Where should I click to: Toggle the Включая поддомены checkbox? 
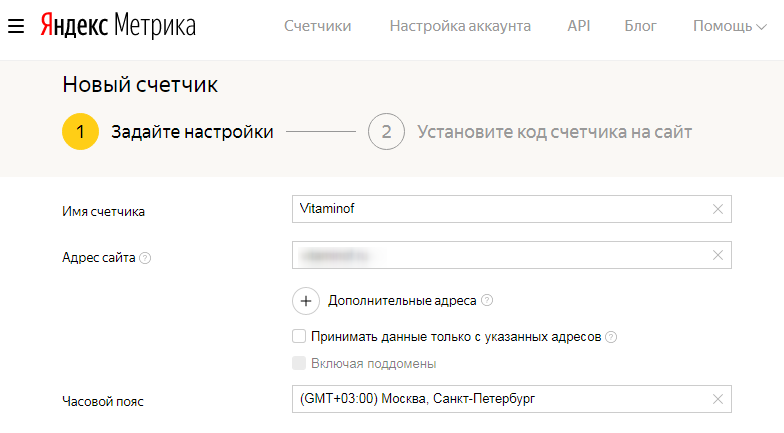click(x=298, y=363)
